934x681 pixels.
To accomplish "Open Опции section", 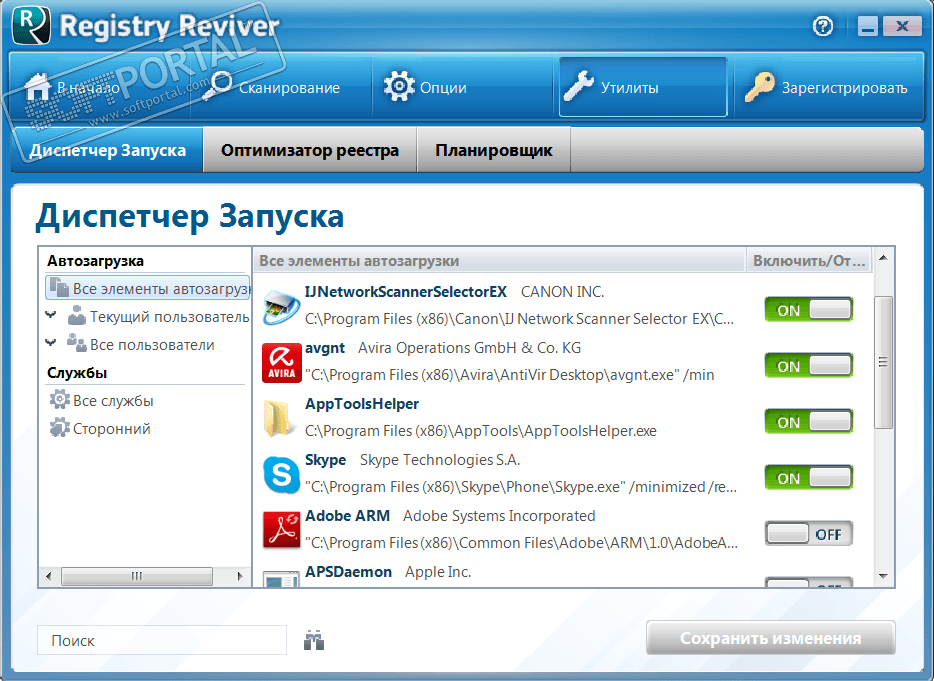I will coord(462,87).
